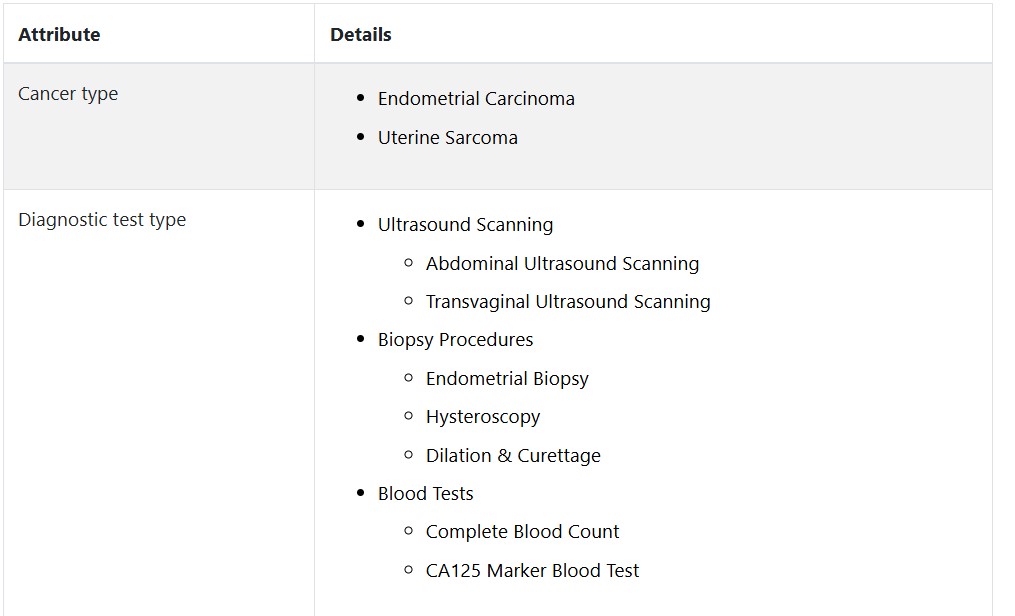Click Transvaginal Ultrasound Scanning sub-item
The width and height of the screenshot is (1015, 616).
[x=568, y=302]
